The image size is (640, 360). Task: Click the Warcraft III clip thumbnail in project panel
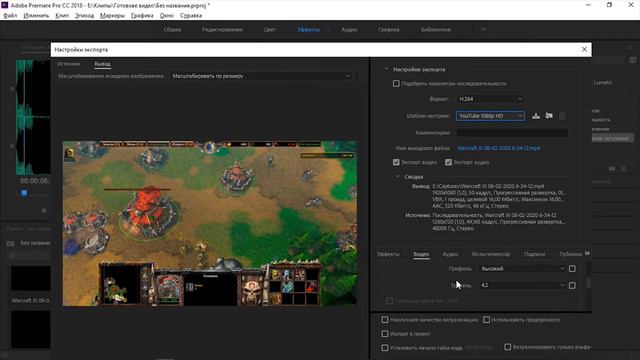[31, 278]
